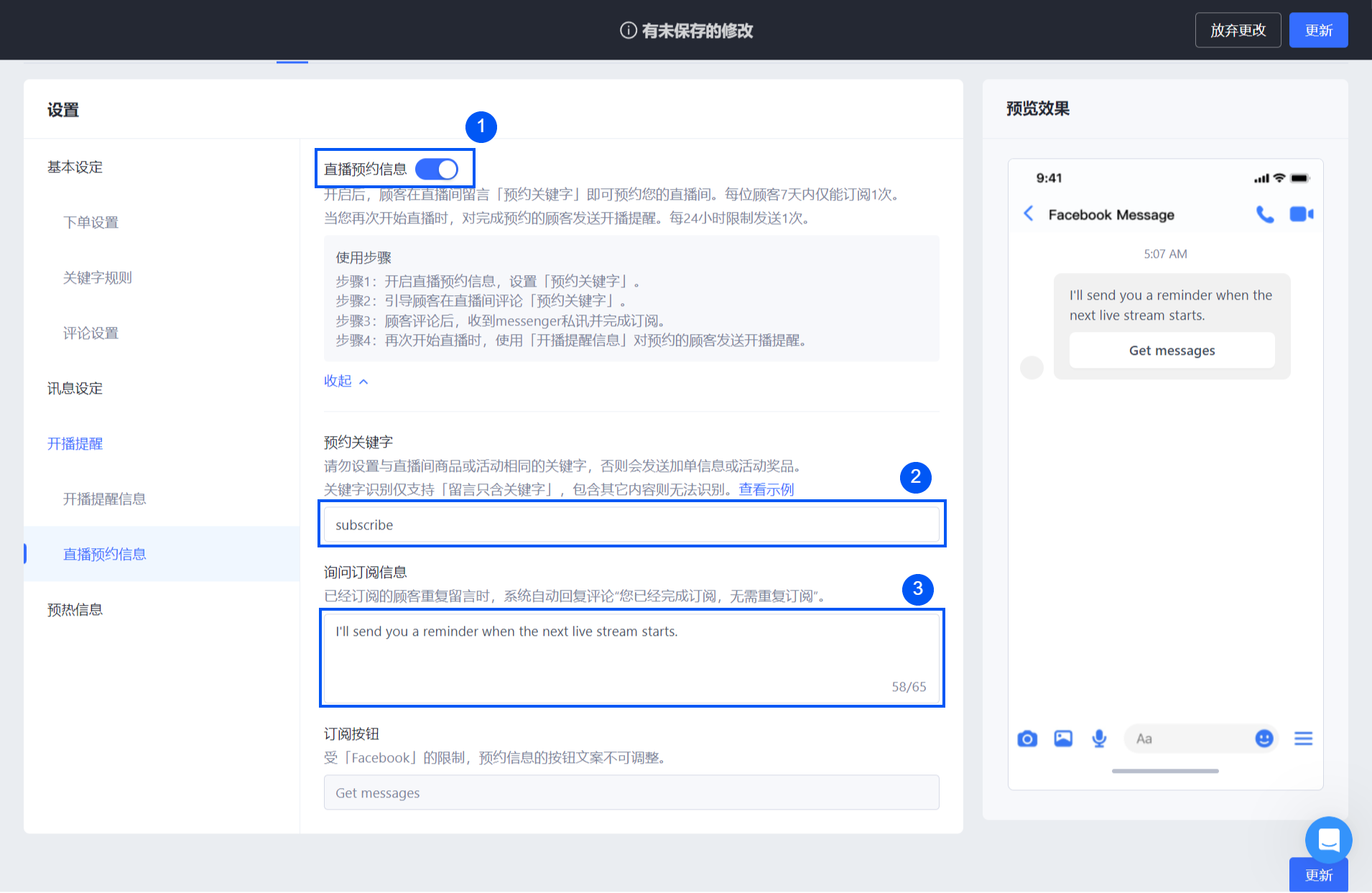Click the Get messages preview button
Viewport: 1372px width, 893px height.
pyautogui.click(x=1172, y=350)
